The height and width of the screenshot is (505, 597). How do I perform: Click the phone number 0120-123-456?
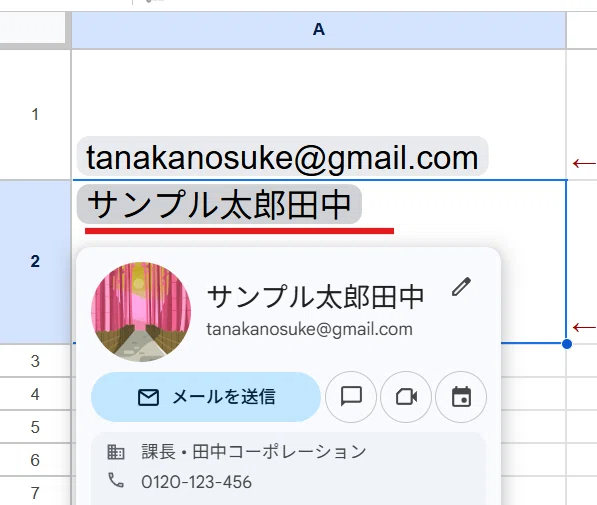click(196, 482)
